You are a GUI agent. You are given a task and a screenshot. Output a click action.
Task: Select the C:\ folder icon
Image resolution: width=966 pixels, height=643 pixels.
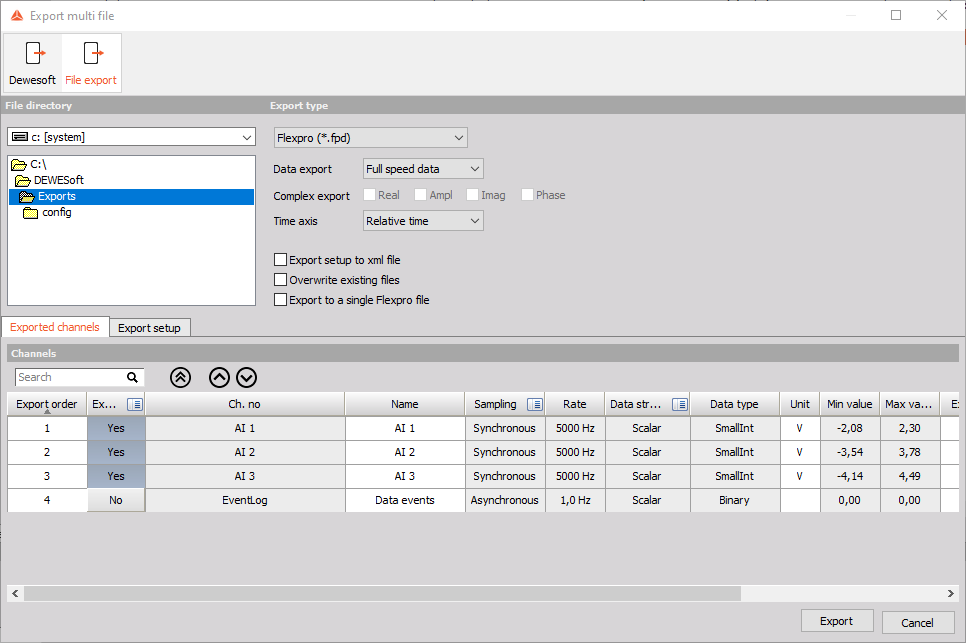18,164
